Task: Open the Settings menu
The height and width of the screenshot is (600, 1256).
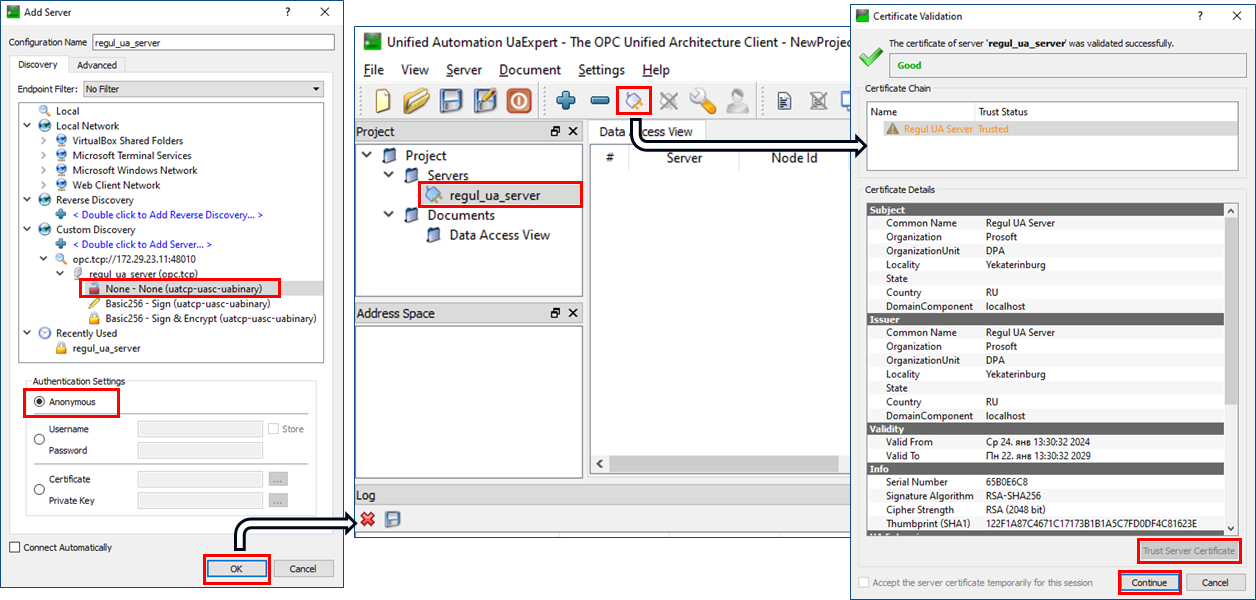Action: [601, 70]
